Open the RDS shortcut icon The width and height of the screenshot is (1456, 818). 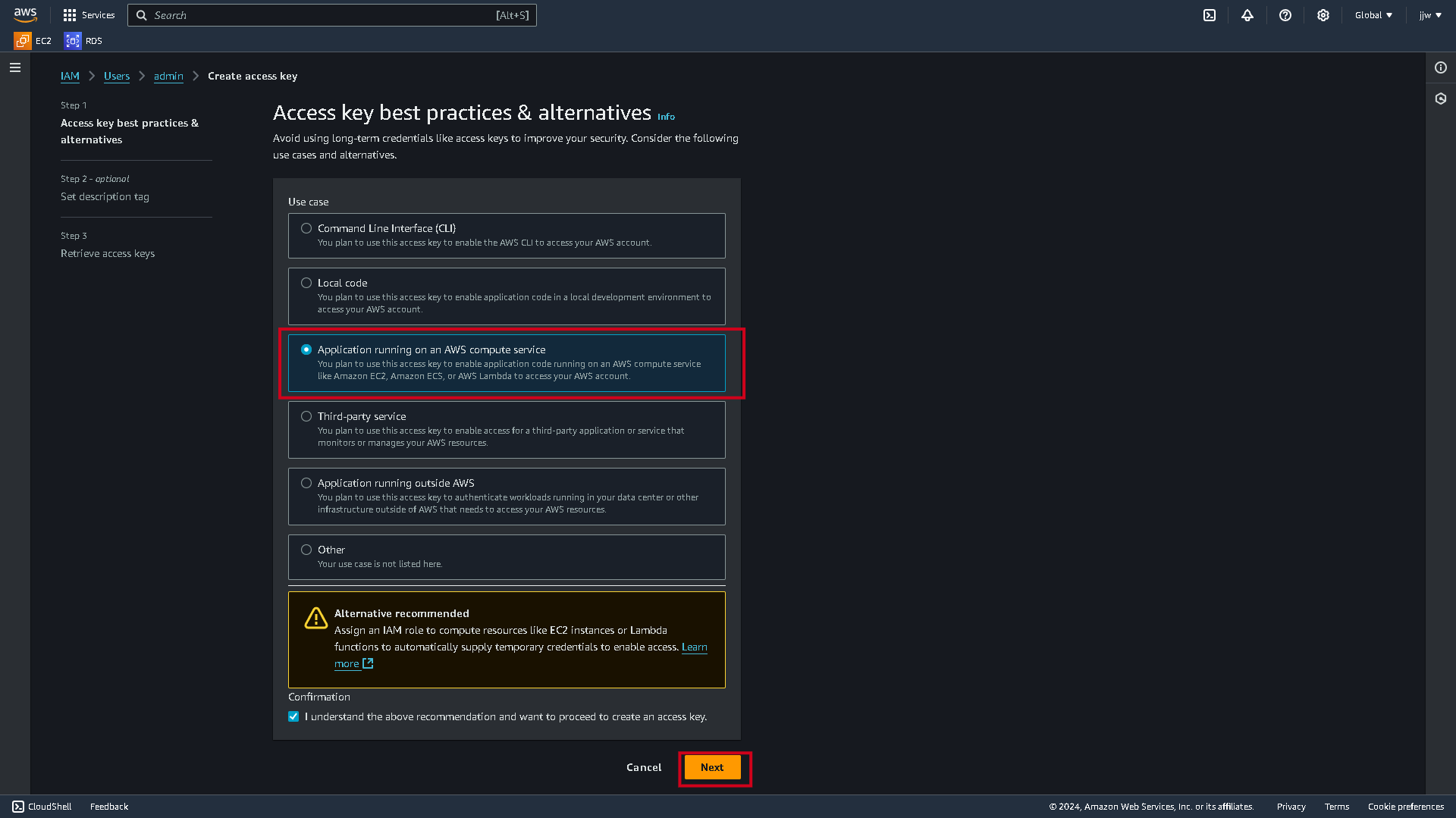pos(73,41)
